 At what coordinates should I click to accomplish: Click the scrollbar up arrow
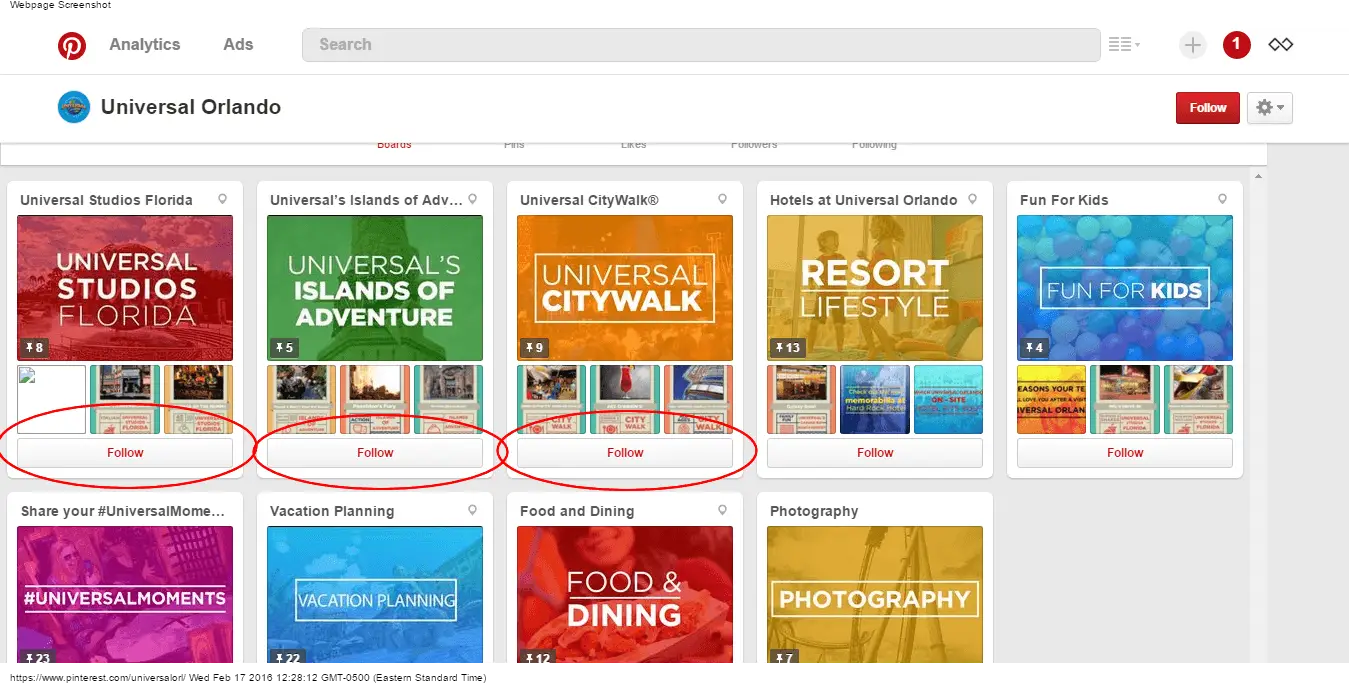(1256, 177)
